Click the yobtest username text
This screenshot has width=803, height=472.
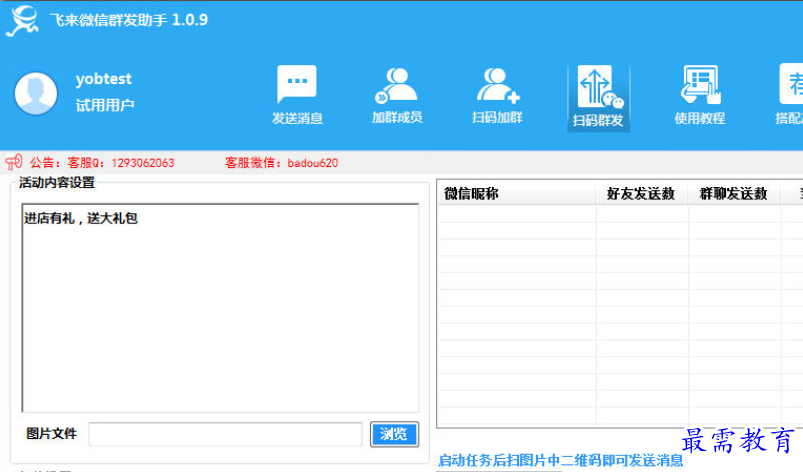(104, 79)
